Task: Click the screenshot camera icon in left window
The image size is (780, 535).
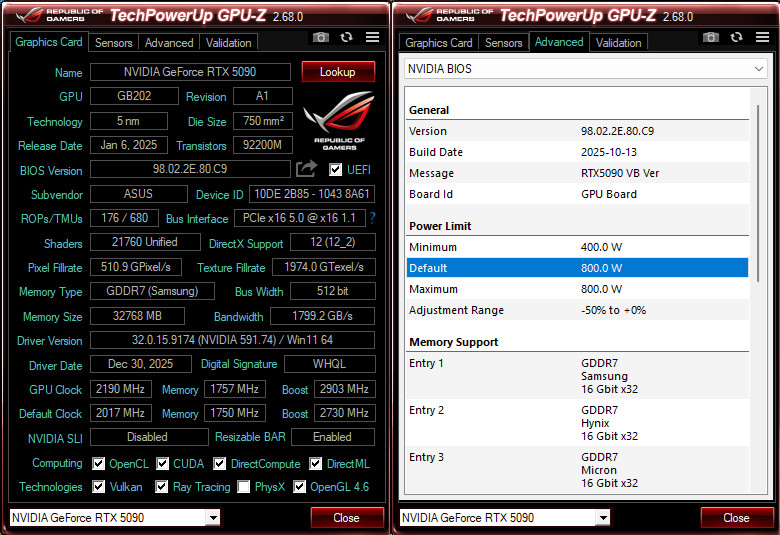Action: point(320,37)
